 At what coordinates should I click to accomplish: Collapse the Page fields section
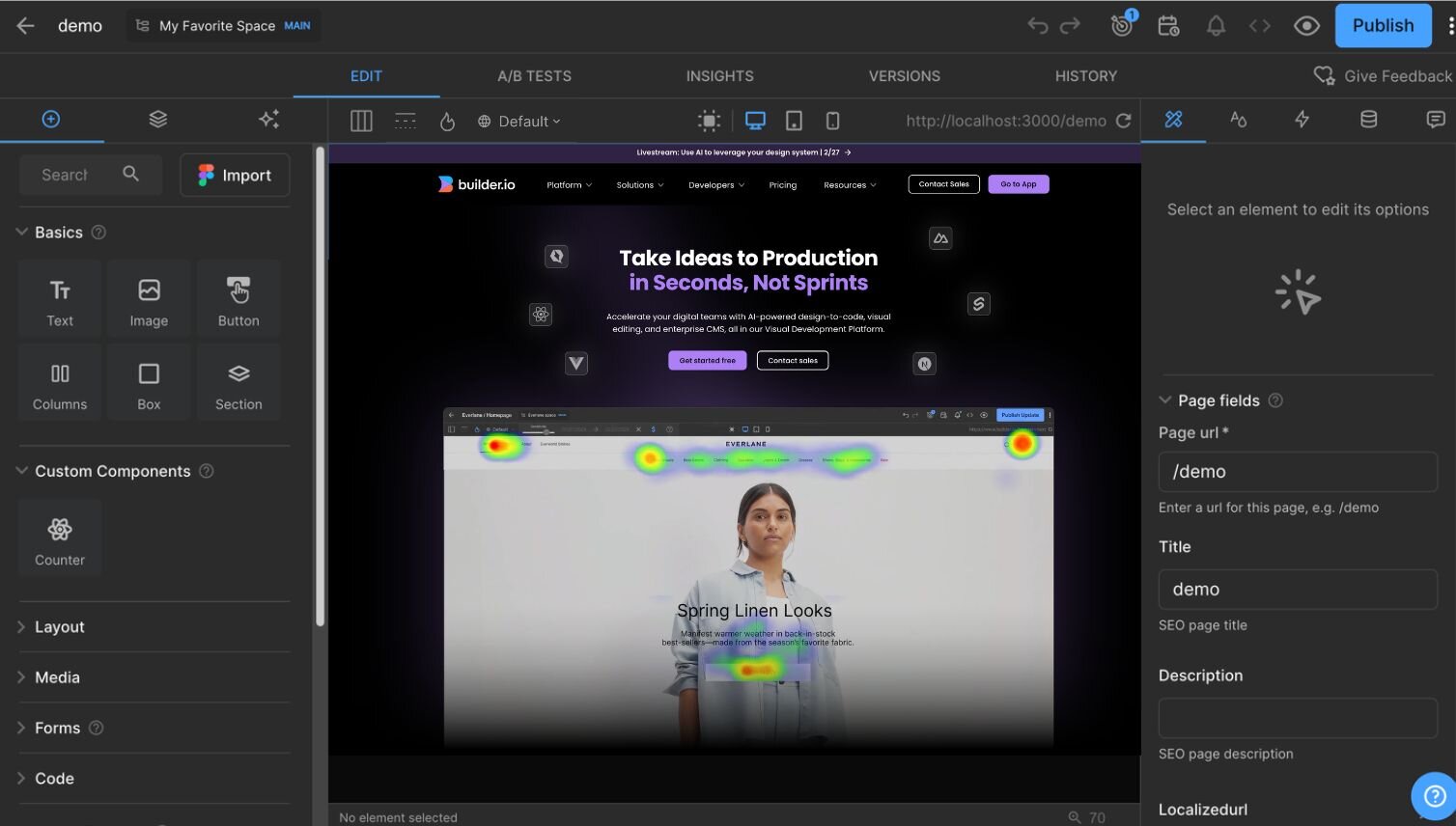(x=1165, y=399)
